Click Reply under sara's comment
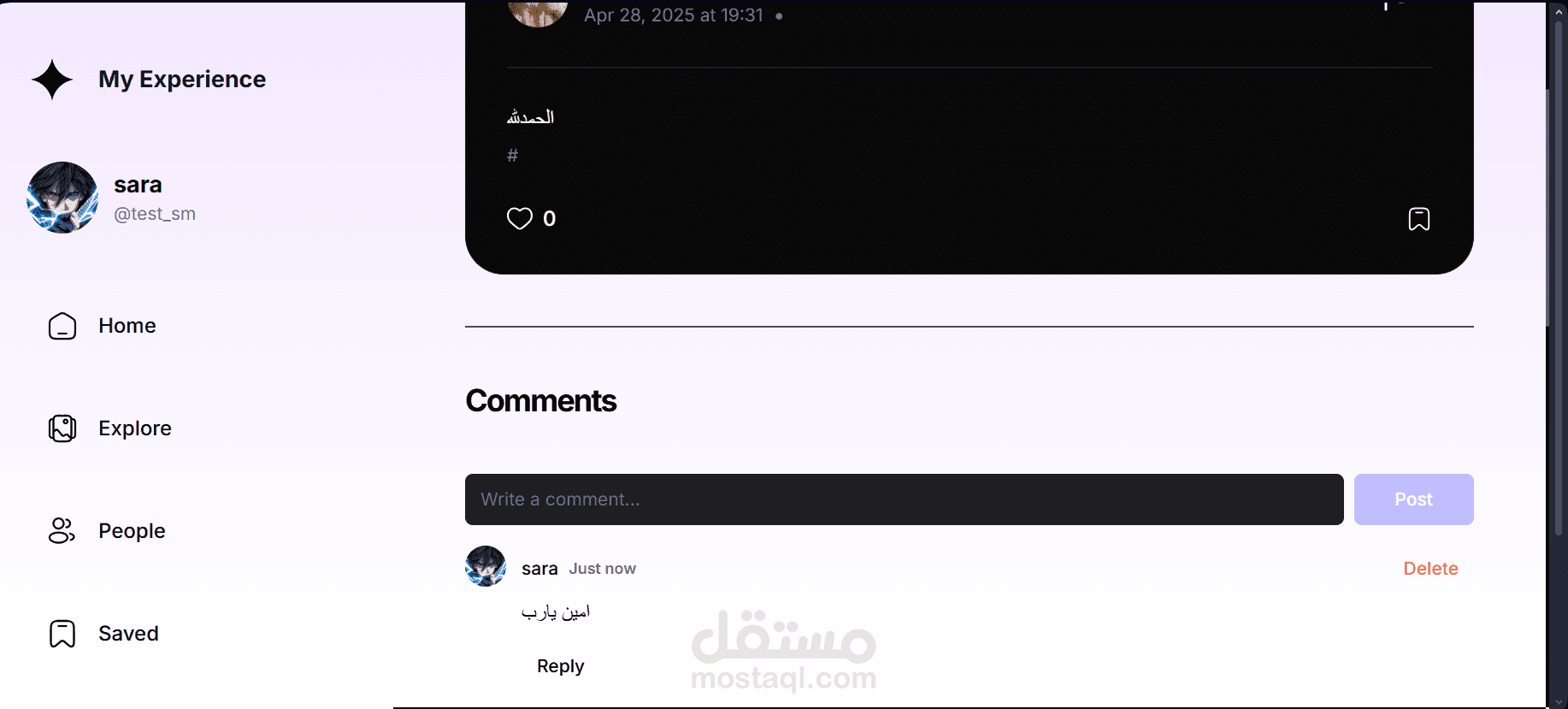This screenshot has width=1568, height=709. (x=561, y=666)
